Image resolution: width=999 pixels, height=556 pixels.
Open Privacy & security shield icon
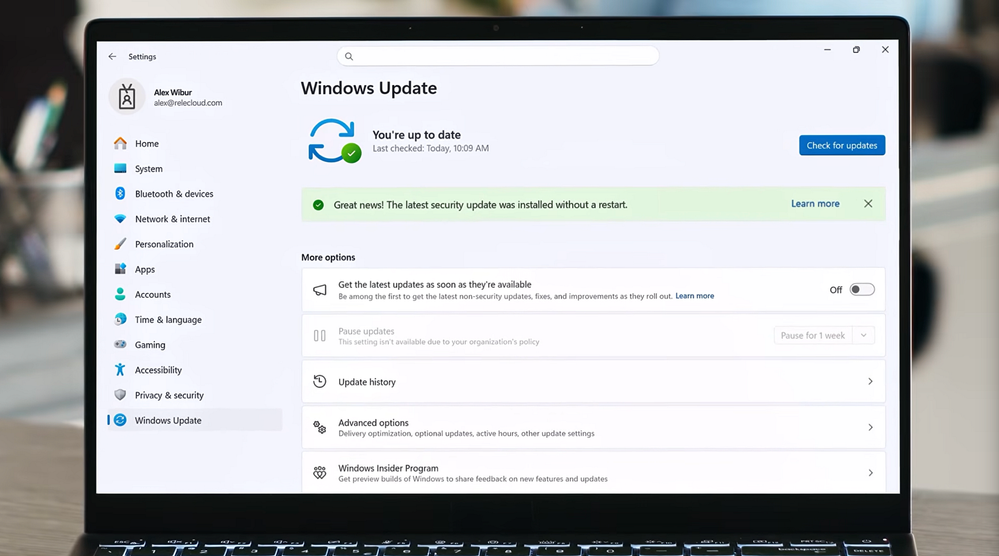pos(120,395)
